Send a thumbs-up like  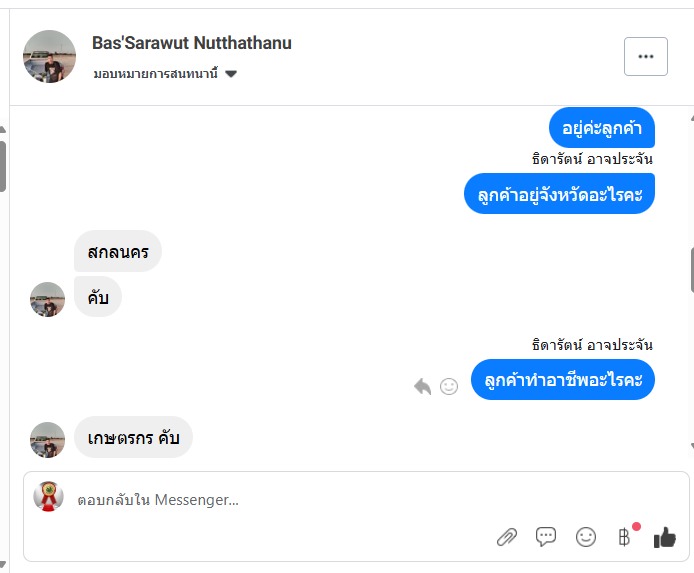(x=665, y=537)
